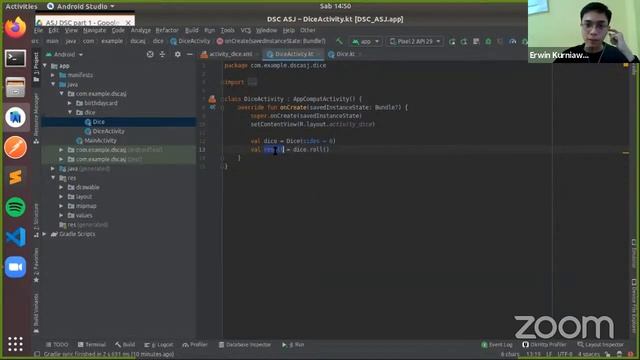Open Project panel settings gear
Image resolution: width=640 pixels, height=360 pixels.
[x=178, y=54]
